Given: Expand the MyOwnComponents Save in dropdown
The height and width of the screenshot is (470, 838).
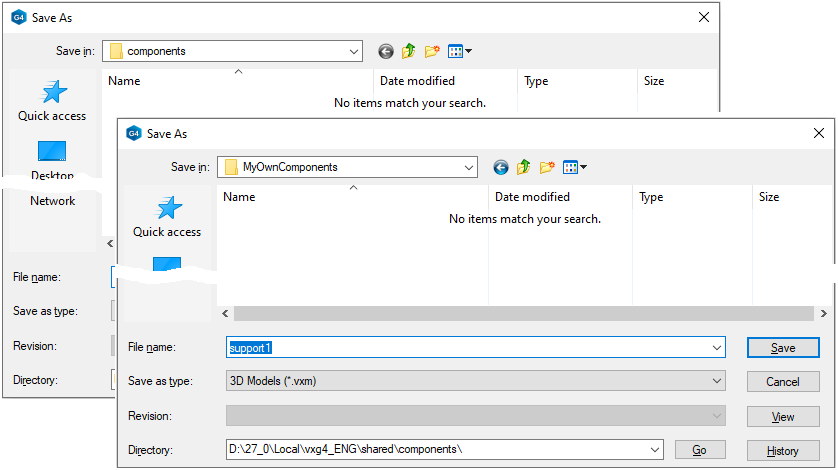Looking at the screenshot, I should [x=468, y=167].
